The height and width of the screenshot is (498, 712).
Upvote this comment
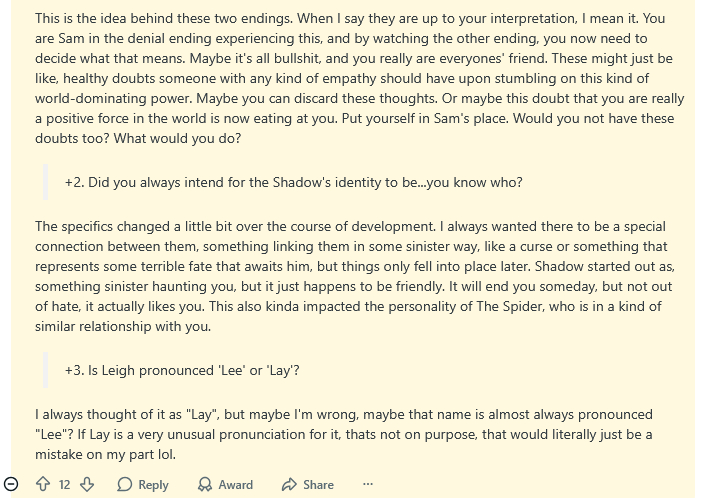(43, 485)
